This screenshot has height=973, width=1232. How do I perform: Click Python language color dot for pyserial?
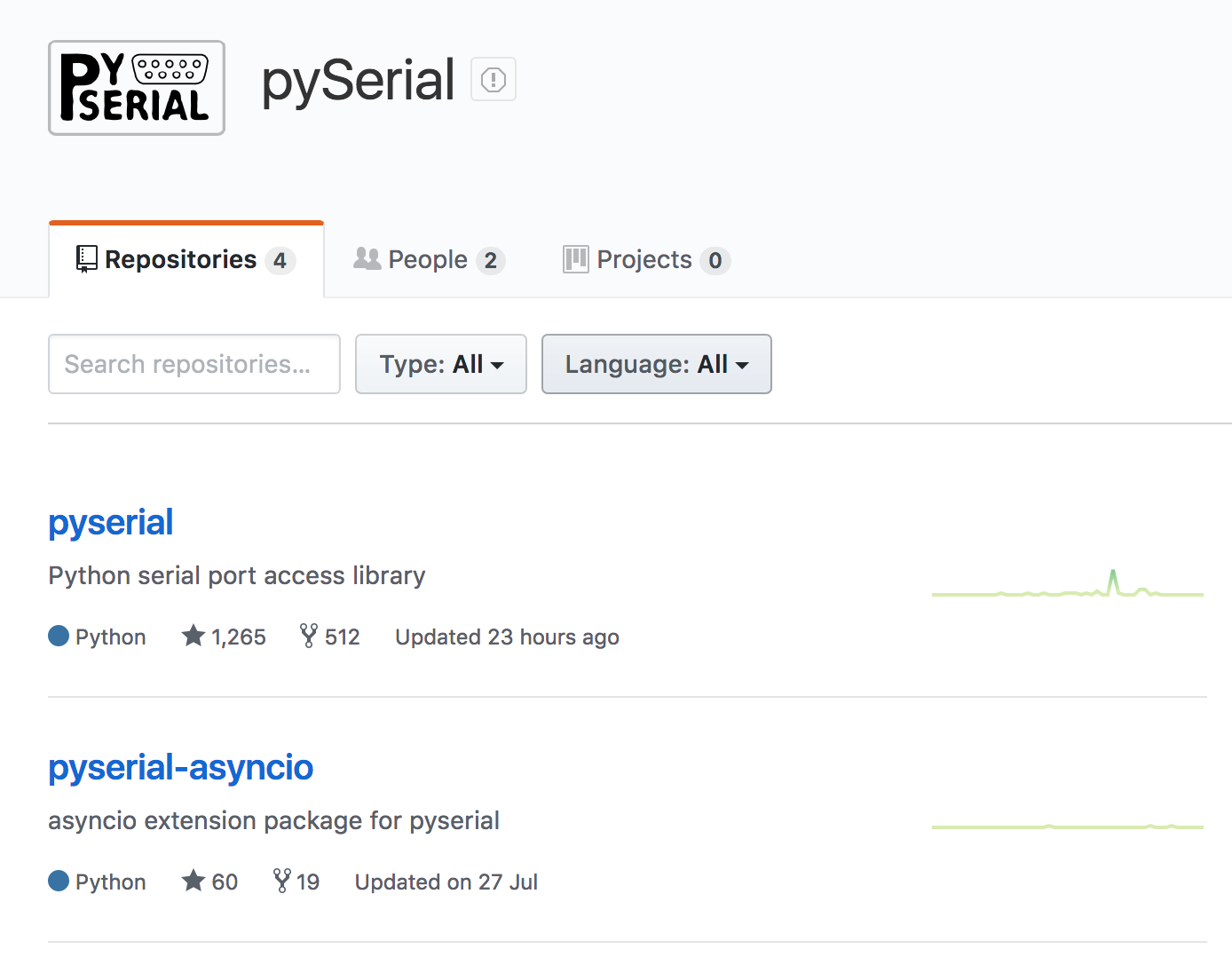(x=59, y=636)
